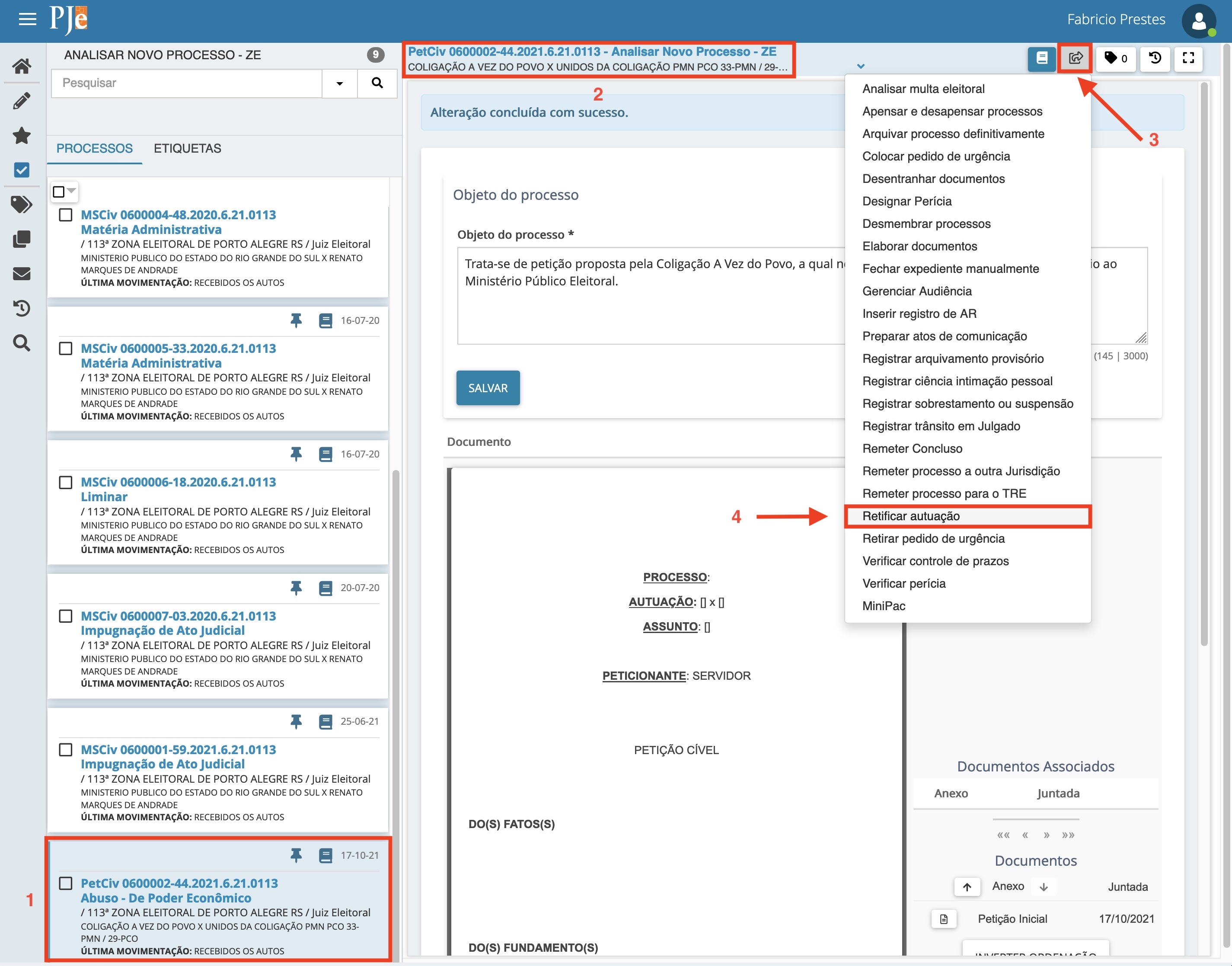Go to home from the sidebar
This screenshot has height=966, width=1232.
pyautogui.click(x=22, y=66)
